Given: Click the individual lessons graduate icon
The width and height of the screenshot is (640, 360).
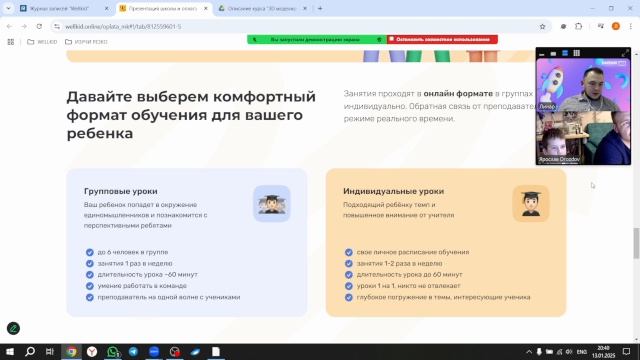Looking at the screenshot, I should point(531,204).
